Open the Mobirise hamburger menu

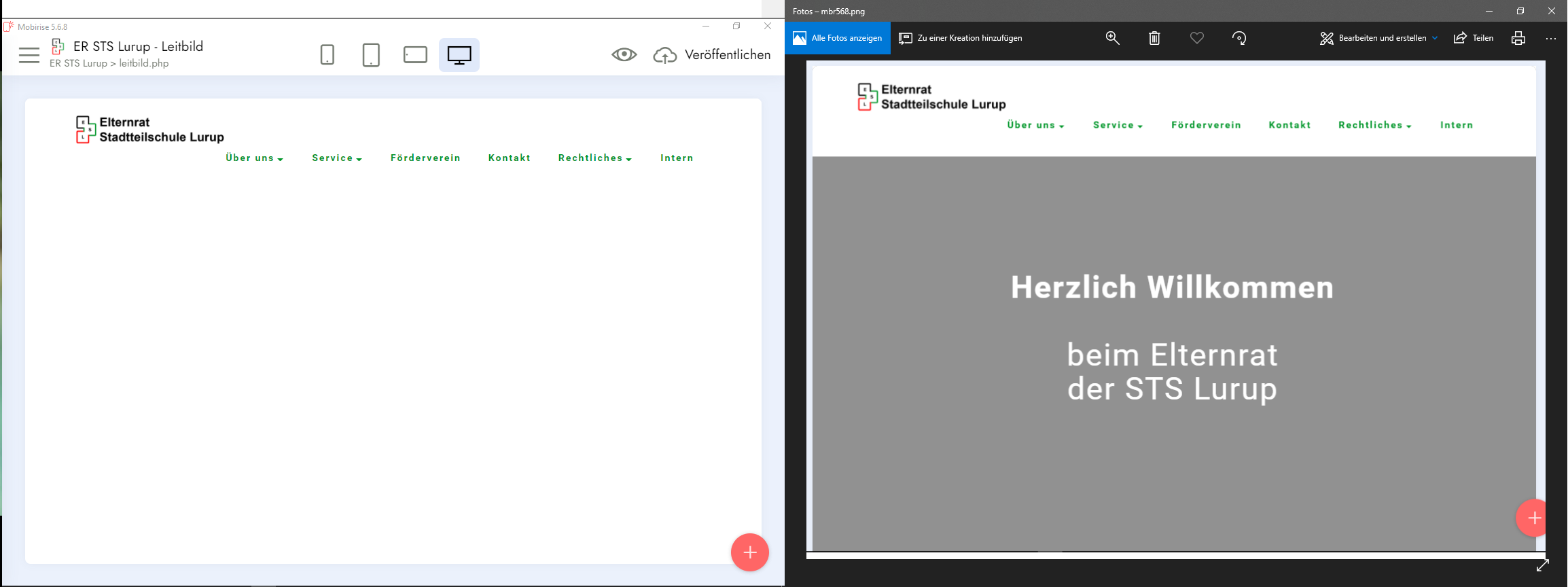pos(29,55)
